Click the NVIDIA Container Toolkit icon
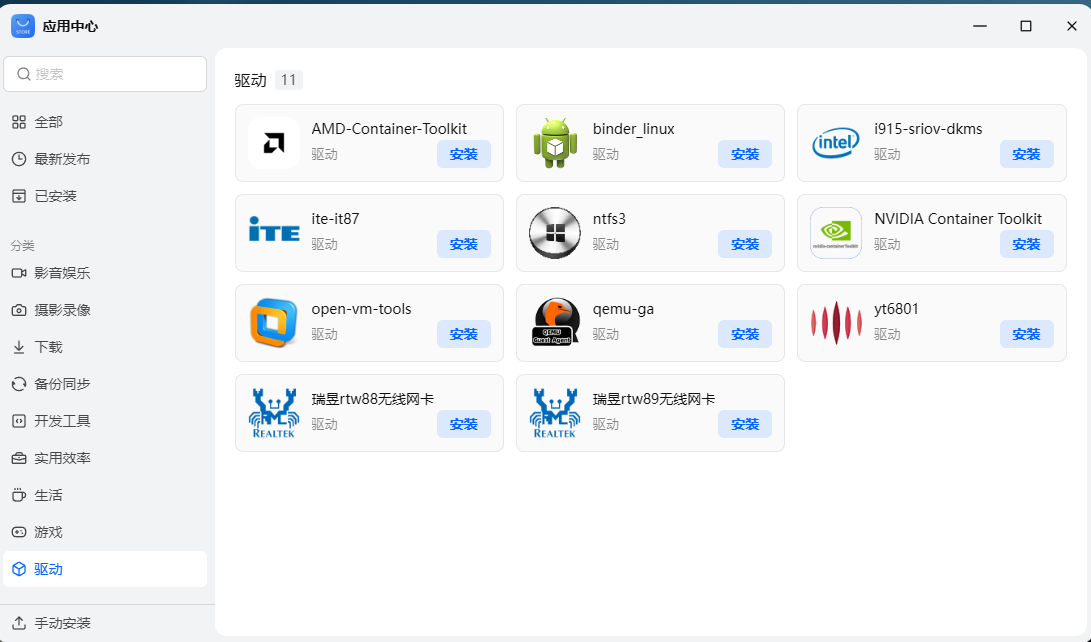Image resolution: width=1091 pixels, height=642 pixels. point(836,233)
